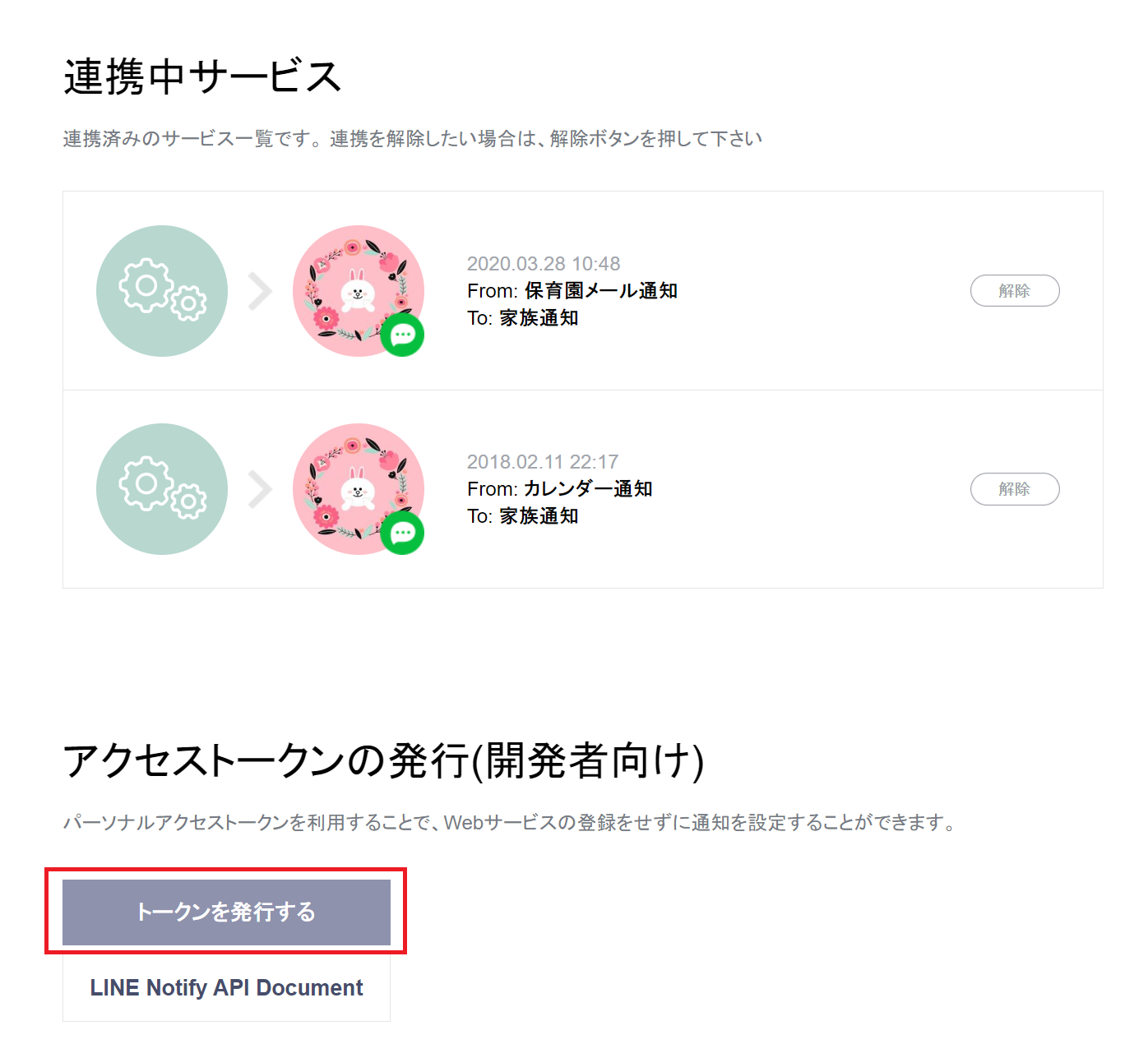The height and width of the screenshot is (1044, 1148).
Task: Click 家族通知 recipient under カレンダー通知
Action: pyautogui.click(x=539, y=516)
